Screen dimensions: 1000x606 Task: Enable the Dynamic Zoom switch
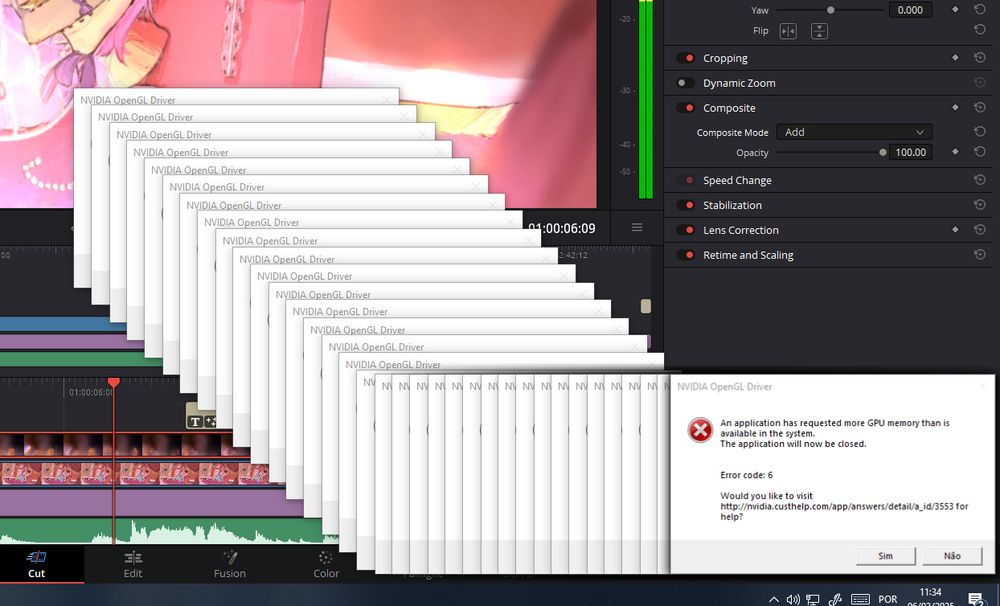coord(686,83)
